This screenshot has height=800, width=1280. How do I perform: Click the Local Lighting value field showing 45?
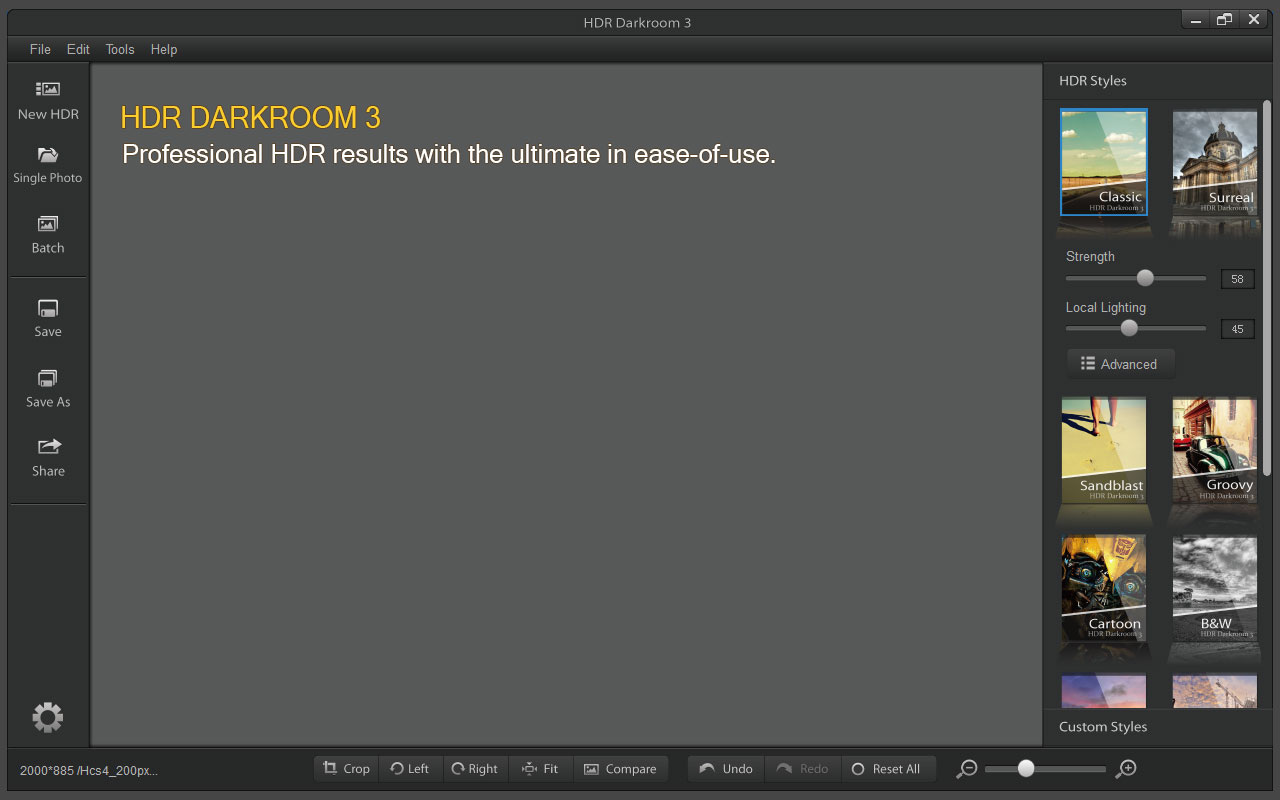pos(1237,329)
